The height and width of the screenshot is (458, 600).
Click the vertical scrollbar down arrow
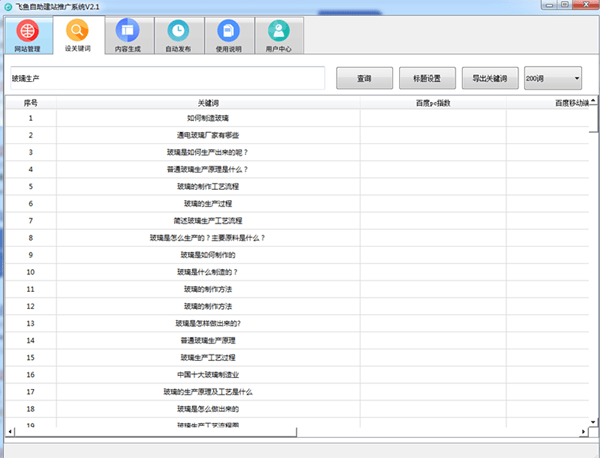pyautogui.click(x=594, y=420)
